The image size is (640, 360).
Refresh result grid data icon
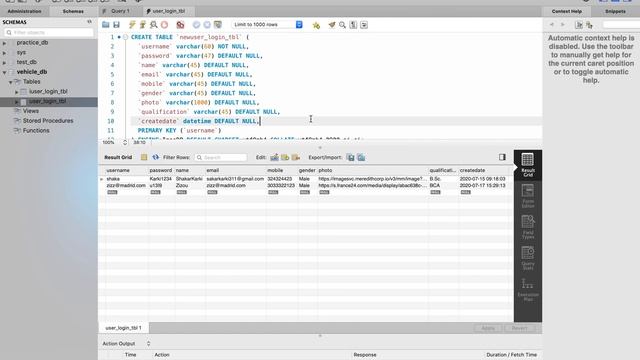156,157
